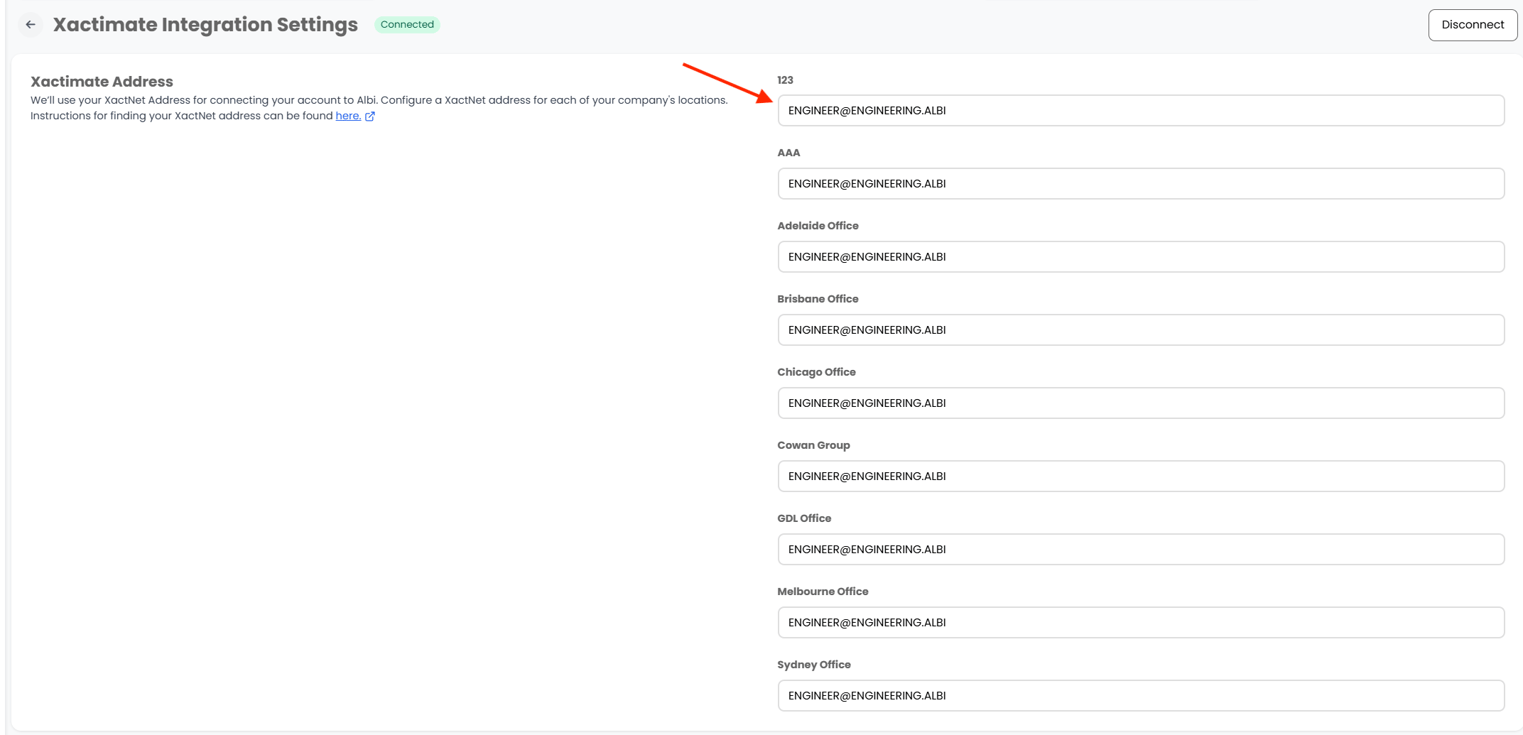
Task: Select the Adelaide Office address field
Action: click(1141, 257)
